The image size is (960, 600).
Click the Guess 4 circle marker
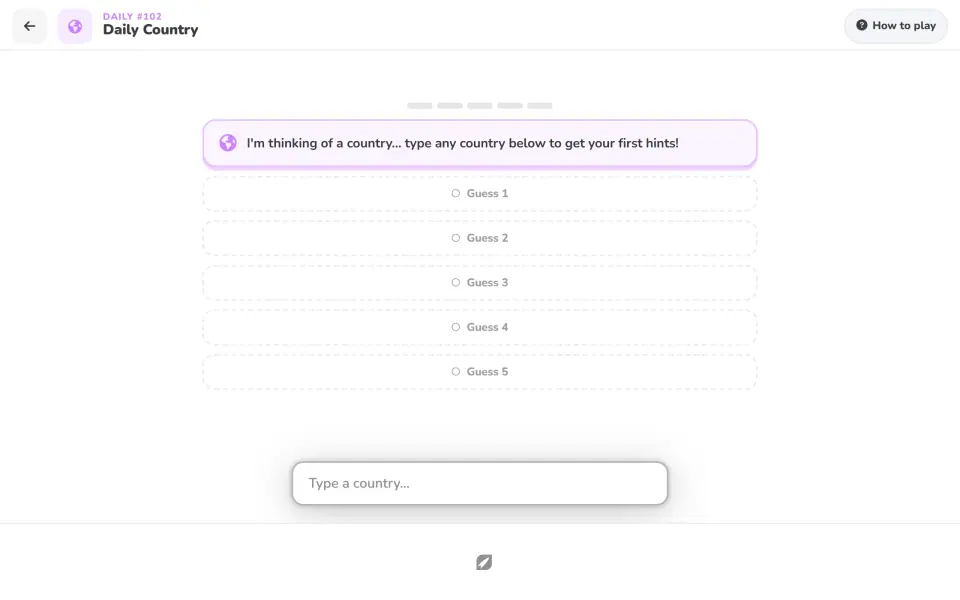456,327
